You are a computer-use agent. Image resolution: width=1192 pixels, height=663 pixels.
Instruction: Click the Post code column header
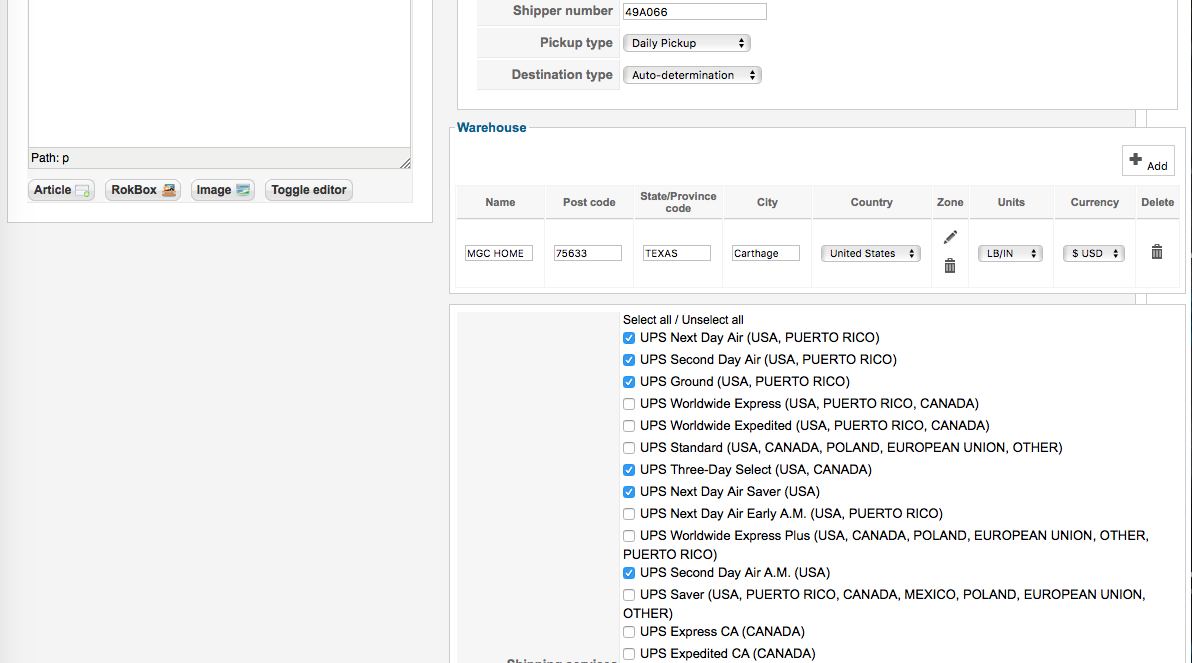point(589,202)
